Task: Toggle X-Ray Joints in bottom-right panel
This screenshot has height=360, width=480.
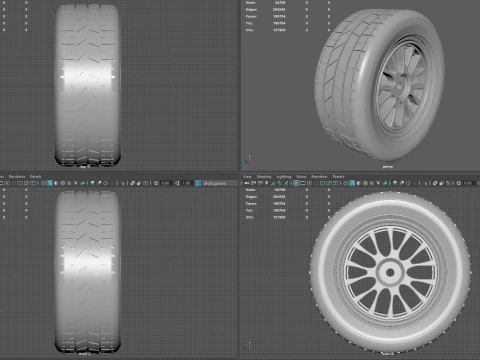Action: [448, 183]
